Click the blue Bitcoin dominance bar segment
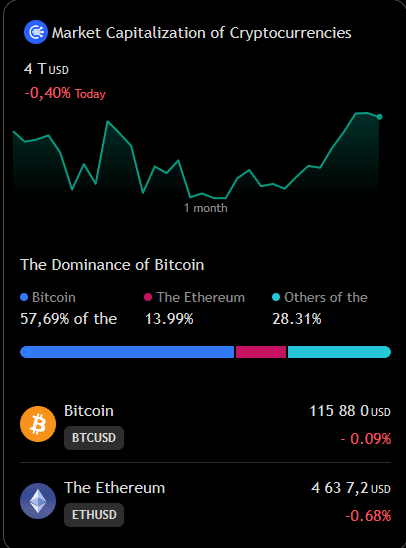 point(127,352)
